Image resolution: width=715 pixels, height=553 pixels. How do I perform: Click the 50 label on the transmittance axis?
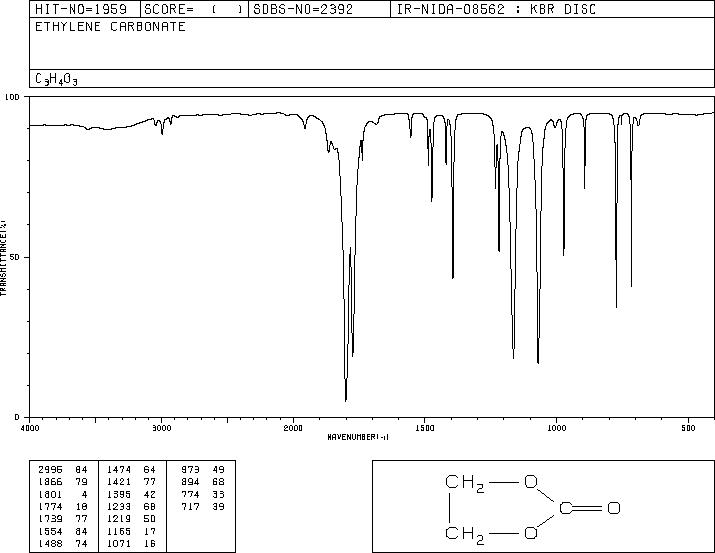pos(15,257)
